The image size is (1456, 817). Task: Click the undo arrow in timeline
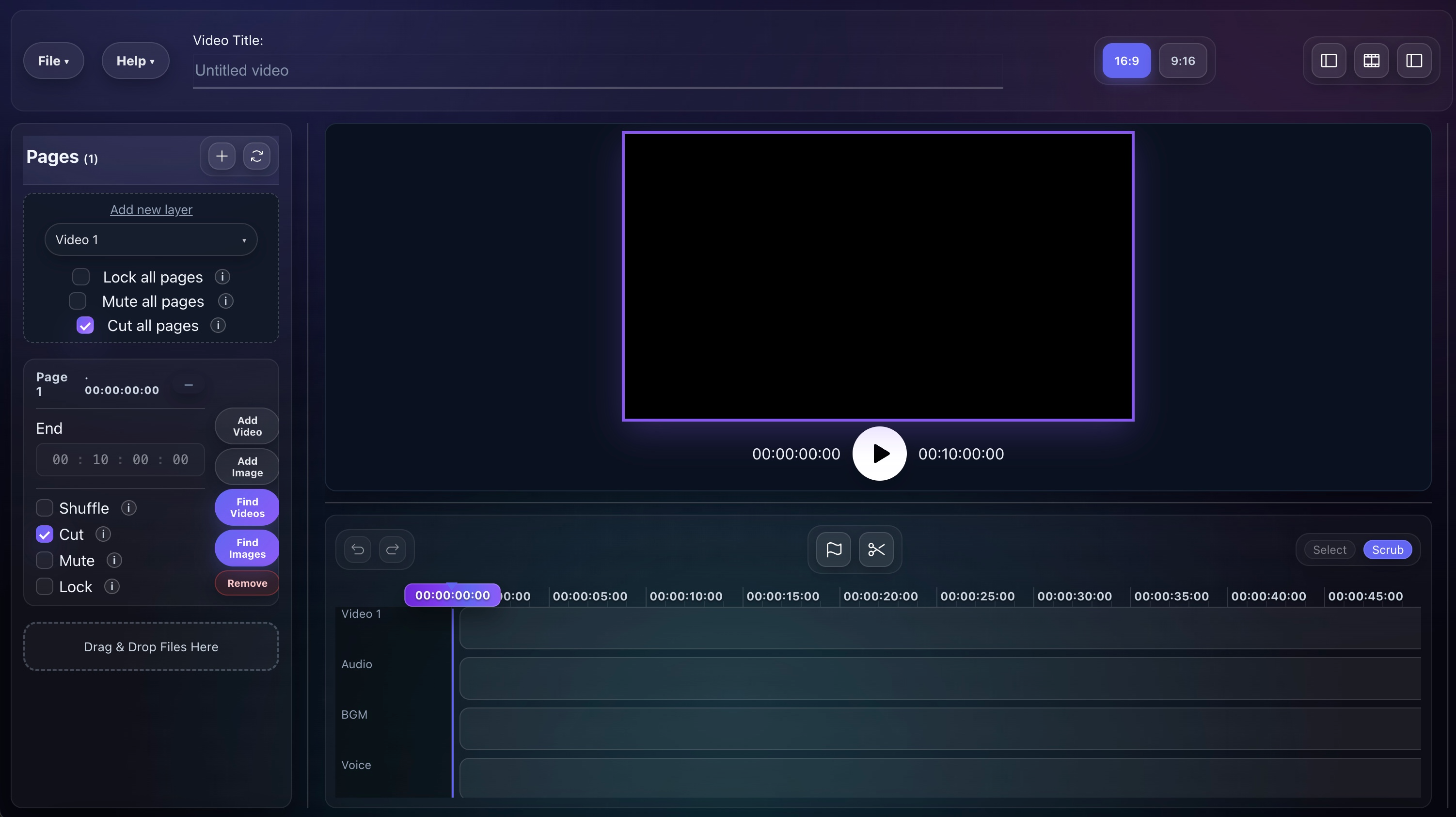click(358, 549)
